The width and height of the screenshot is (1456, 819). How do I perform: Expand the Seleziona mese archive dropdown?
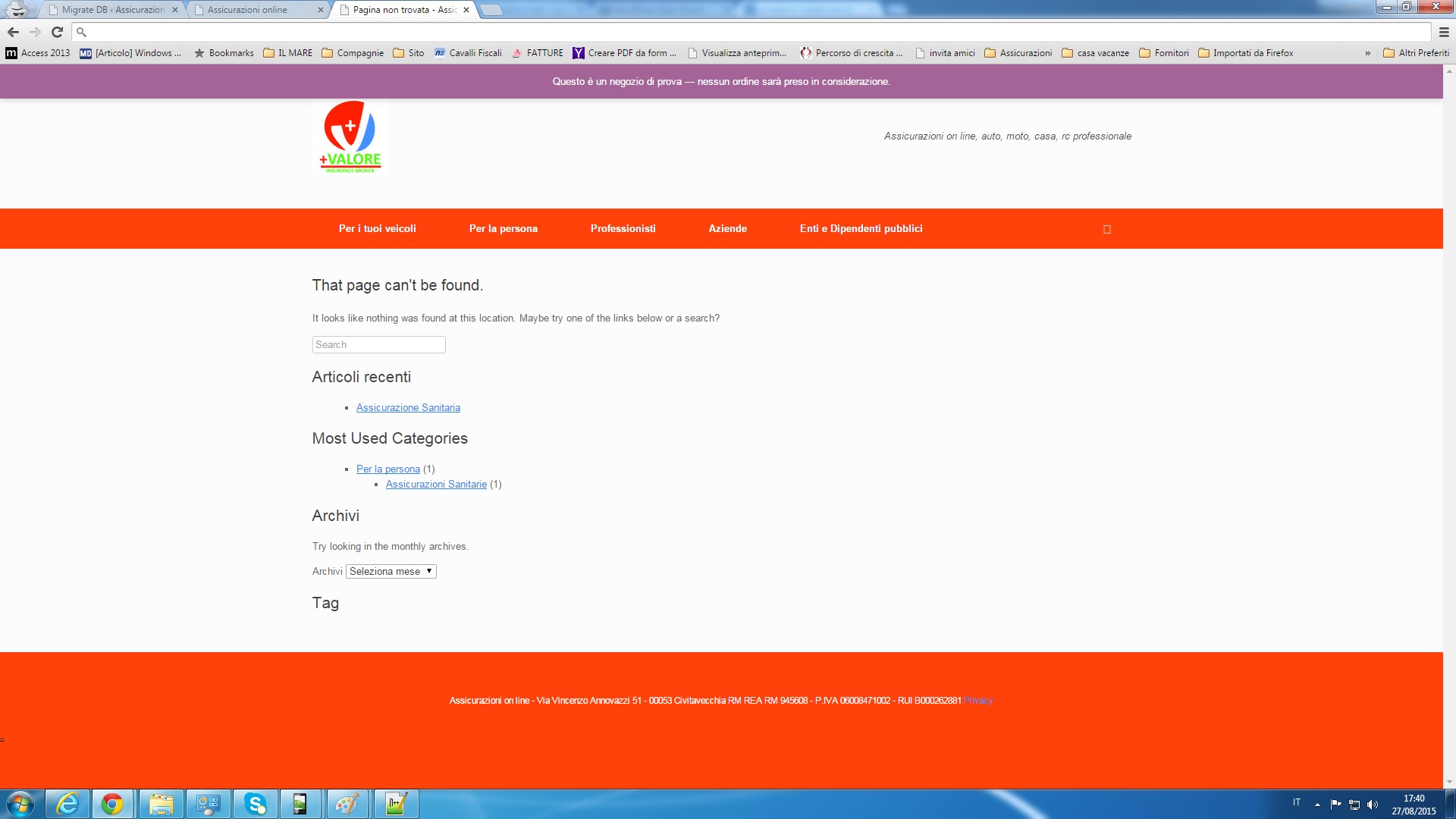[391, 572]
